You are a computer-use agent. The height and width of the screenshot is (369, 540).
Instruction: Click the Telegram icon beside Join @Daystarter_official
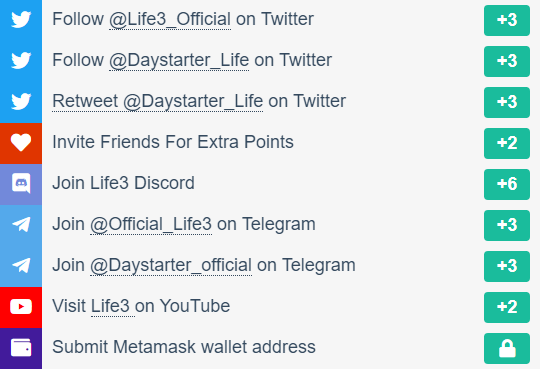[x=21, y=266]
